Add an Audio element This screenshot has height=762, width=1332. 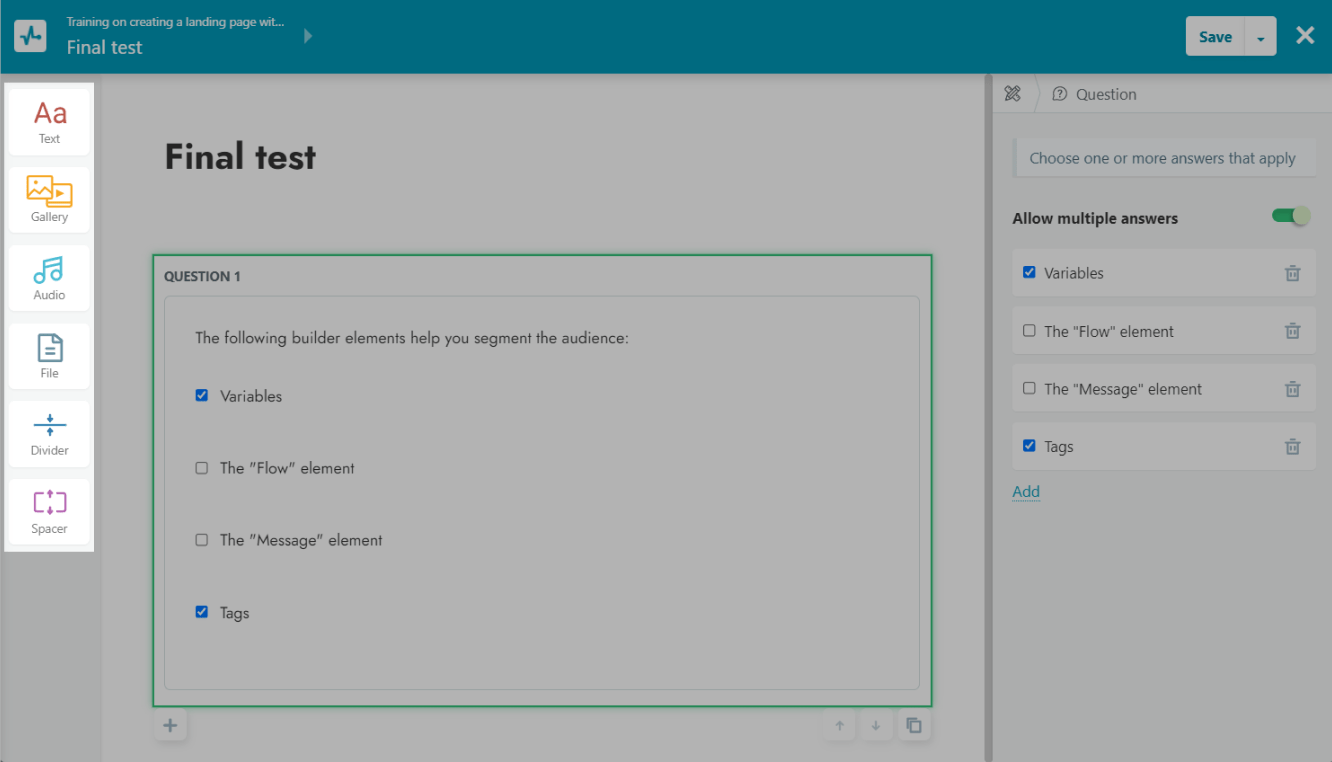49,277
